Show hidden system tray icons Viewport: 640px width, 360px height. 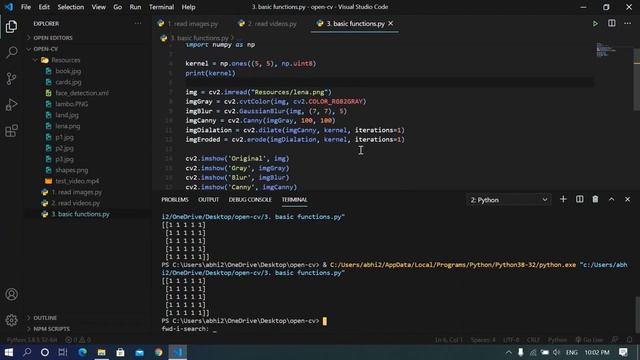click(509, 352)
